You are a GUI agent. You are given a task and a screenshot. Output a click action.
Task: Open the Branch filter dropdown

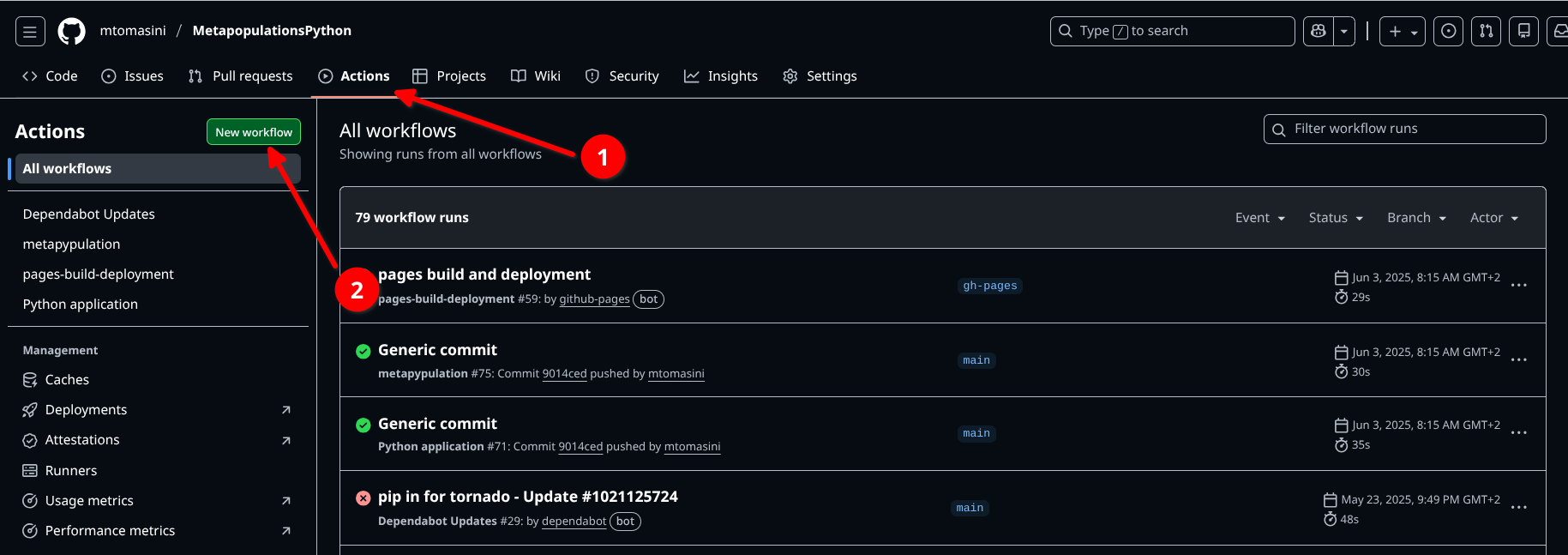pos(1416,218)
